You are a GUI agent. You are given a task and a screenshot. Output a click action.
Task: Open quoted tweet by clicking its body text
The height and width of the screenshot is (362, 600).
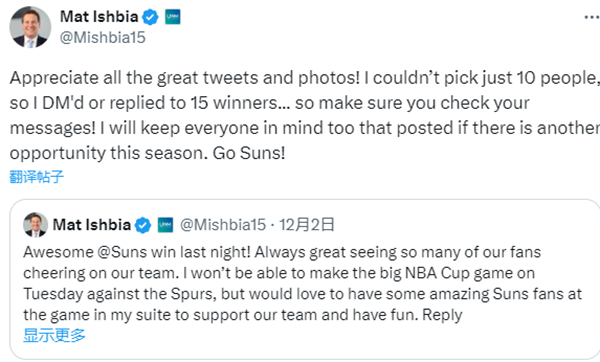pyautogui.click(x=302, y=284)
